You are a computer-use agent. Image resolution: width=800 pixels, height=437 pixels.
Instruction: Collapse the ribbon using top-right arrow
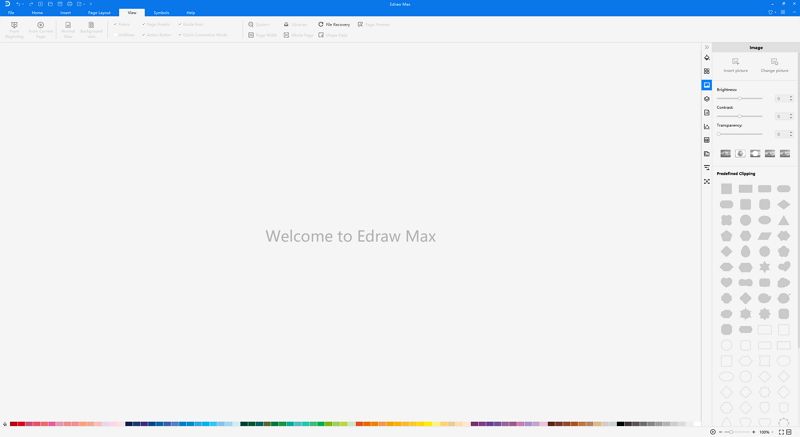point(794,12)
